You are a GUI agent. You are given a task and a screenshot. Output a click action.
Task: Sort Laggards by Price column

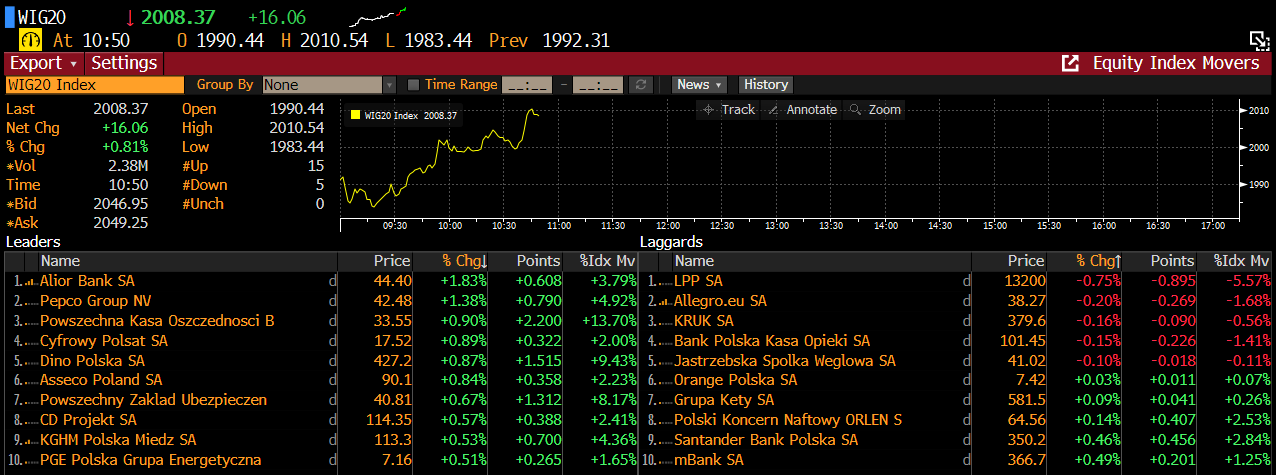point(1010,260)
